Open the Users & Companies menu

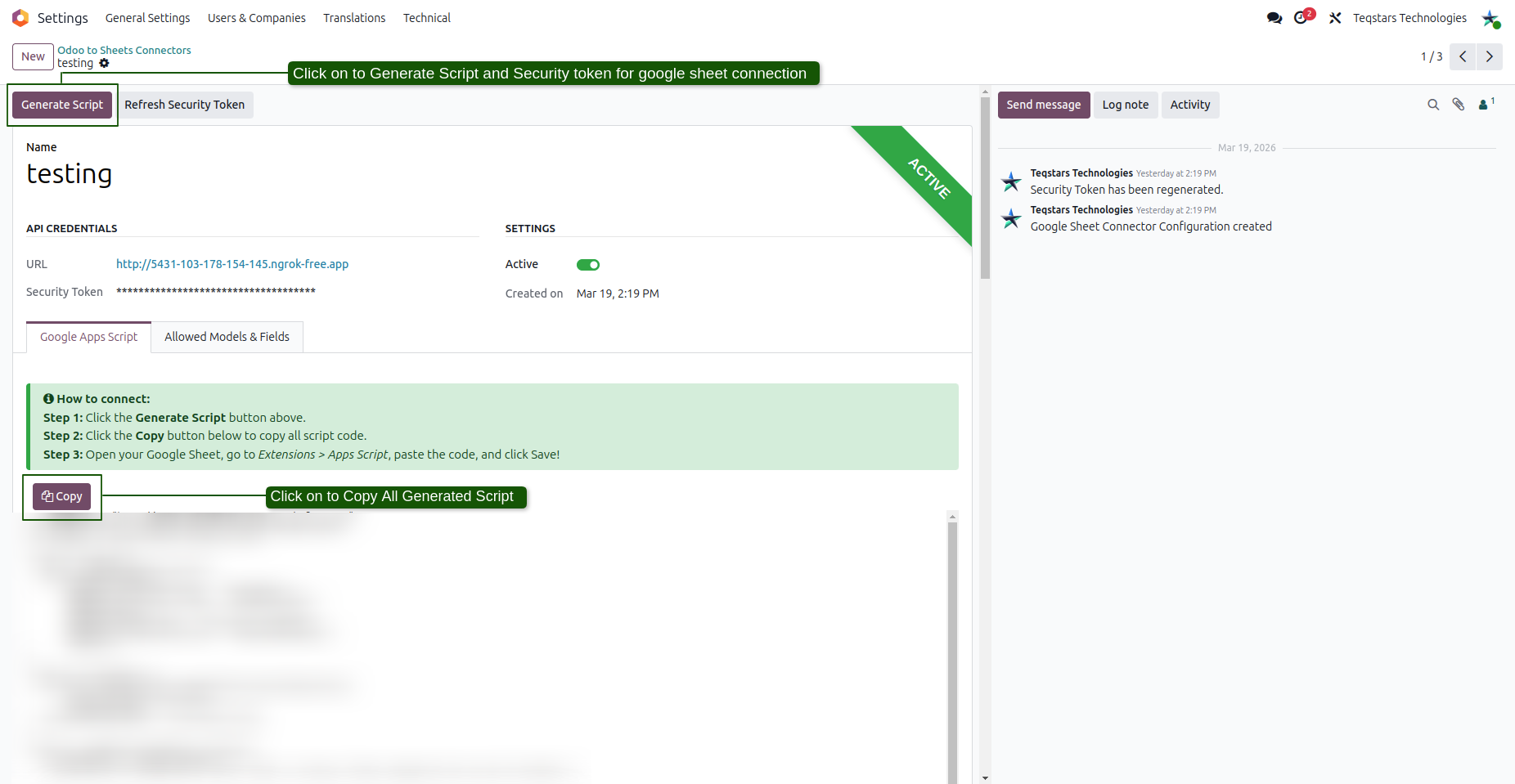pyautogui.click(x=257, y=18)
